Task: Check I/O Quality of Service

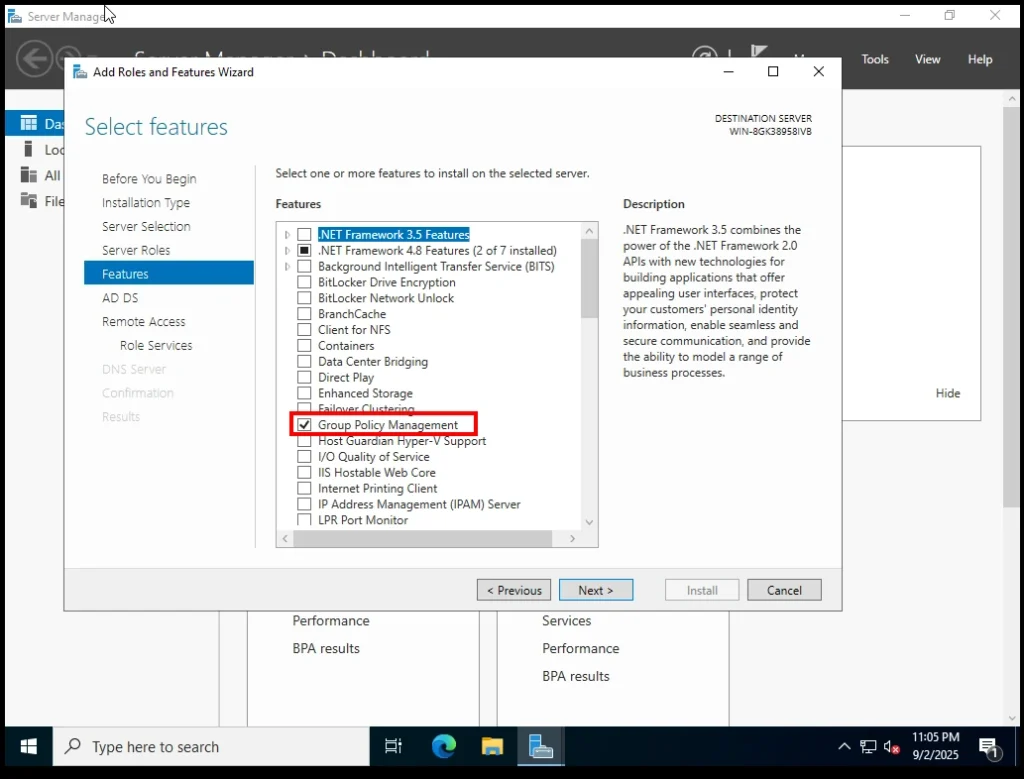Action: [304, 456]
